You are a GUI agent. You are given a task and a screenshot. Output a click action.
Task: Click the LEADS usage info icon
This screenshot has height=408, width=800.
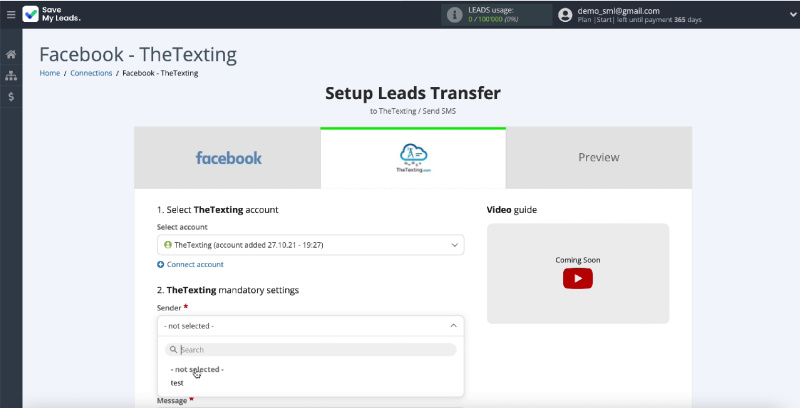coord(457,14)
